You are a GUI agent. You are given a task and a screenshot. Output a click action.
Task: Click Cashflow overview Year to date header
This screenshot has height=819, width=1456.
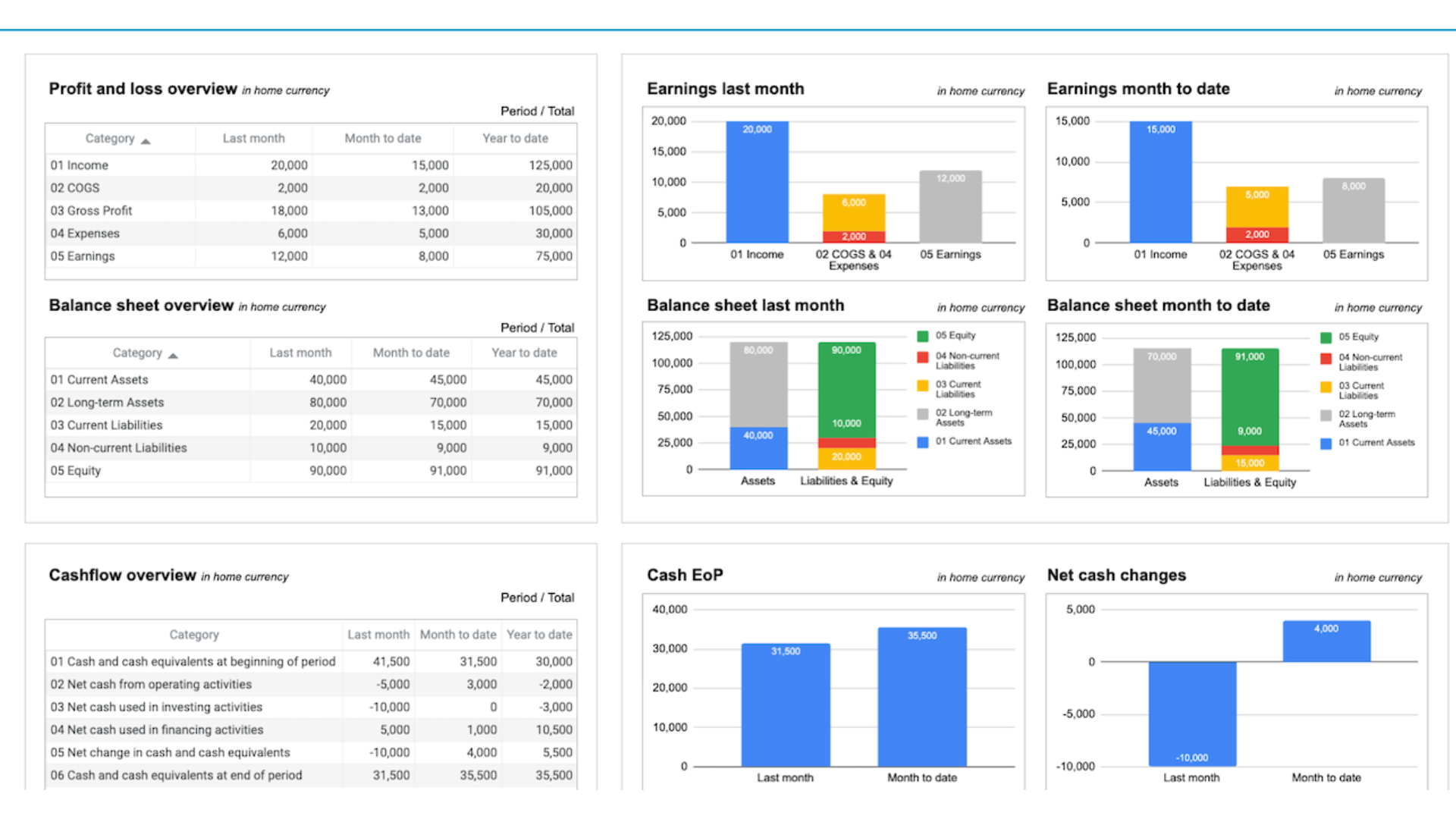click(x=539, y=635)
